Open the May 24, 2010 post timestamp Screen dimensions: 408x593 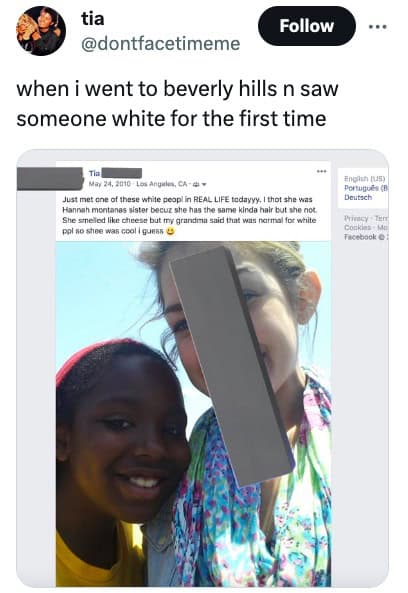(x=110, y=184)
